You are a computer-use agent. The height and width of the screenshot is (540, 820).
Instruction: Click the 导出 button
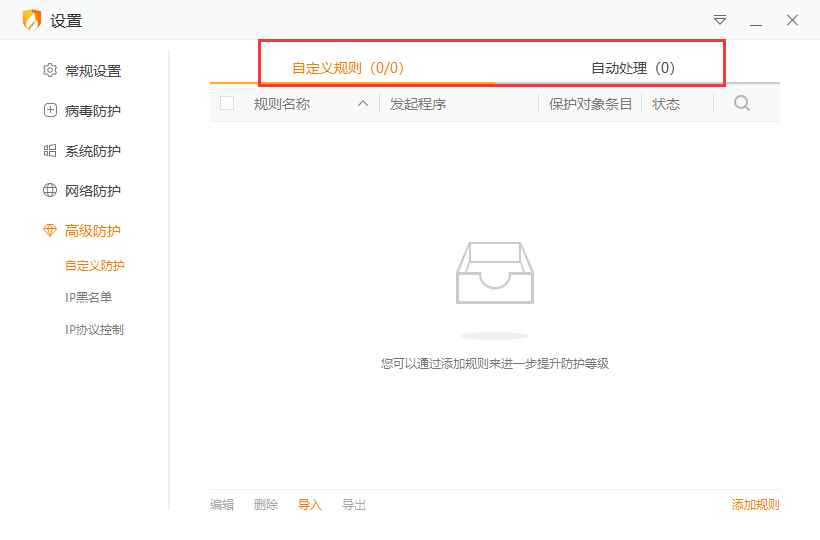pyautogui.click(x=354, y=505)
